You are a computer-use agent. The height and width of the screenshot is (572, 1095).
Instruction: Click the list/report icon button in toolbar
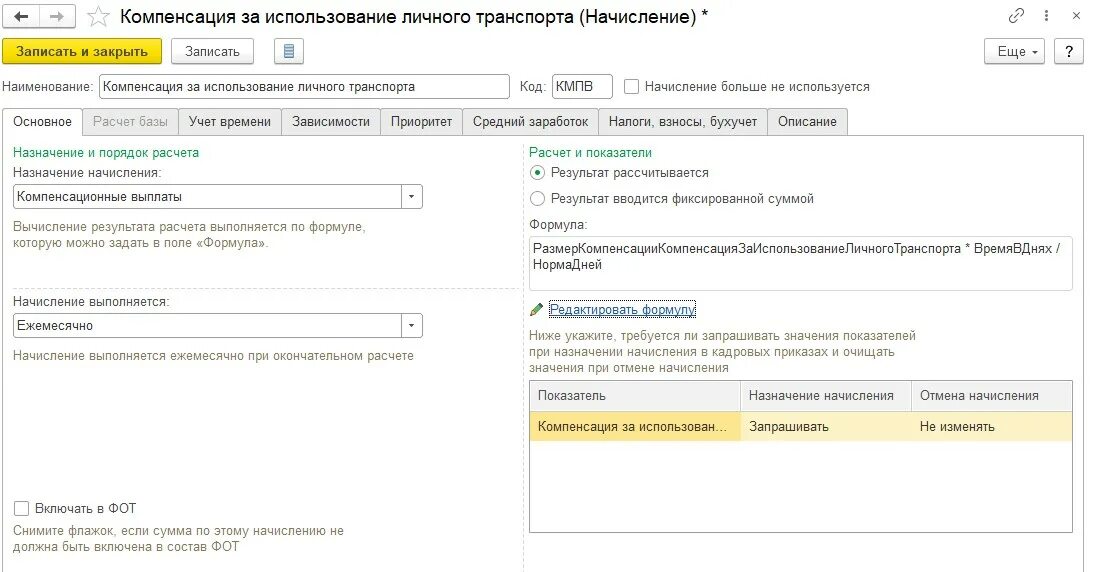pos(288,52)
